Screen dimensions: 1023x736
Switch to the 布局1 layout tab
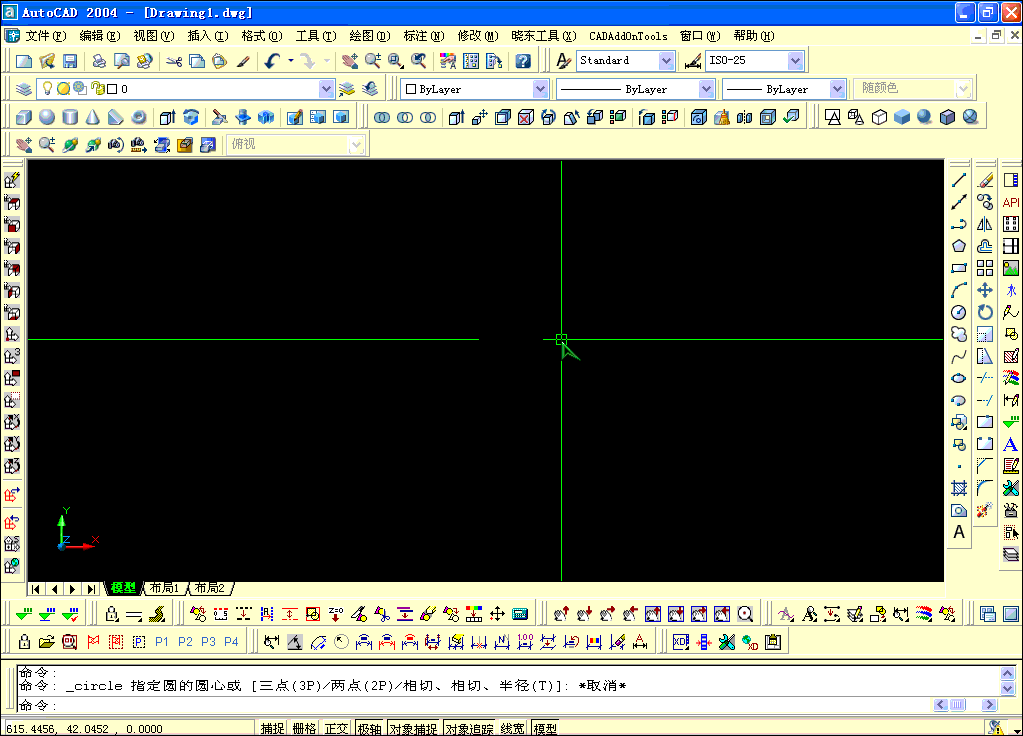click(x=165, y=588)
